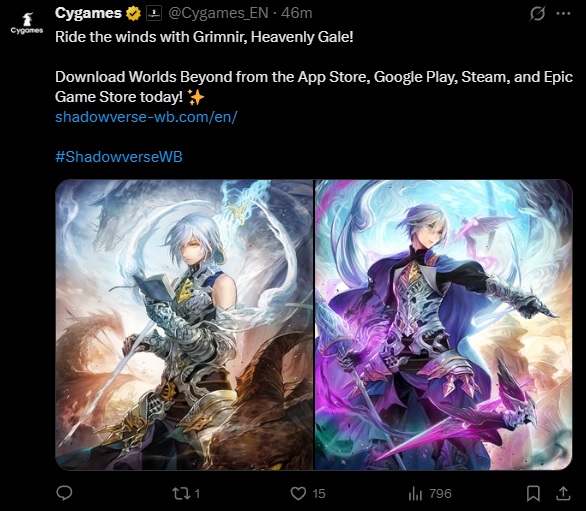This screenshot has width=586, height=511.
Task: Open the #ShadowverseWB hashtag
Action: [119, 156]
